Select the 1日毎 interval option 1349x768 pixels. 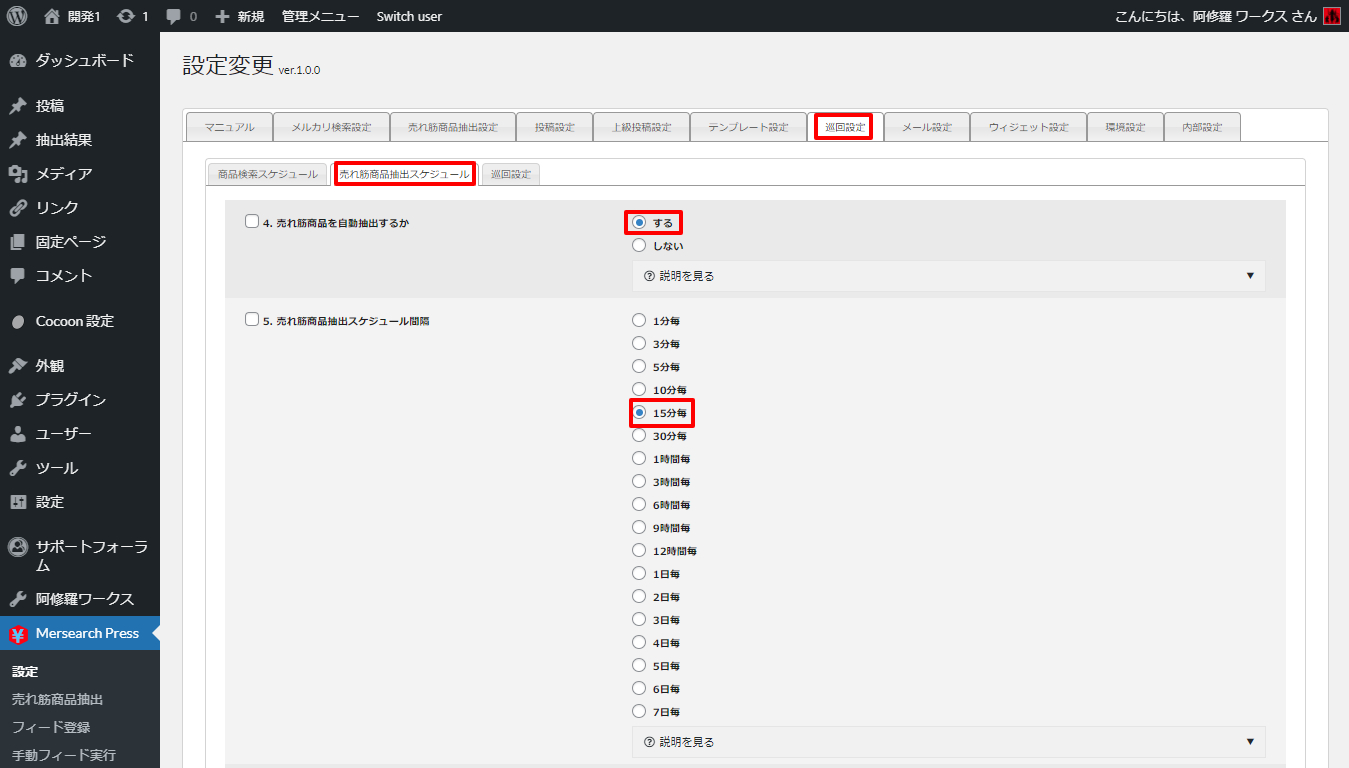(x=639, y=574)
